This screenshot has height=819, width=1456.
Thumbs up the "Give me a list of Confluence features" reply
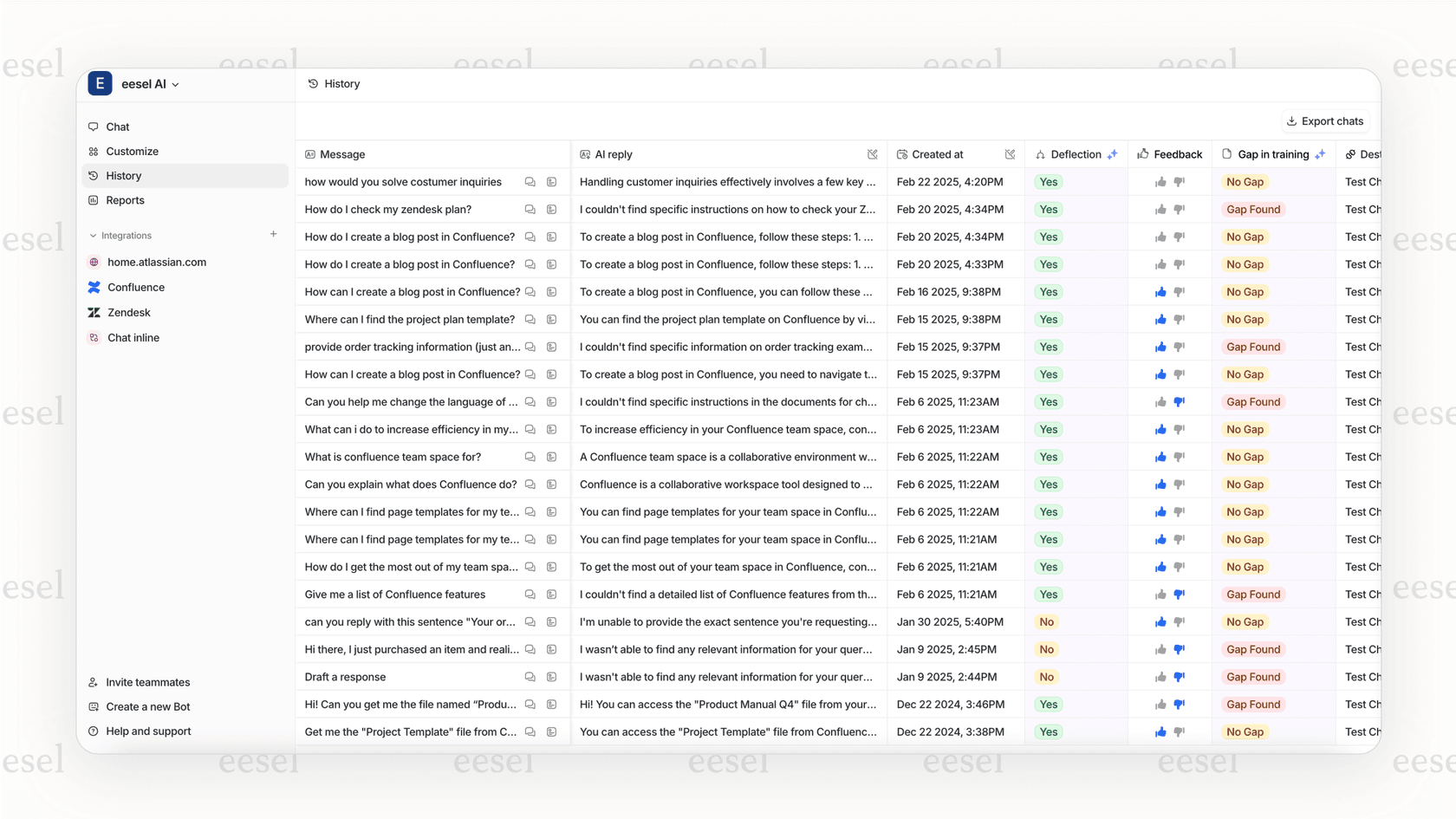pos(1160,595)
